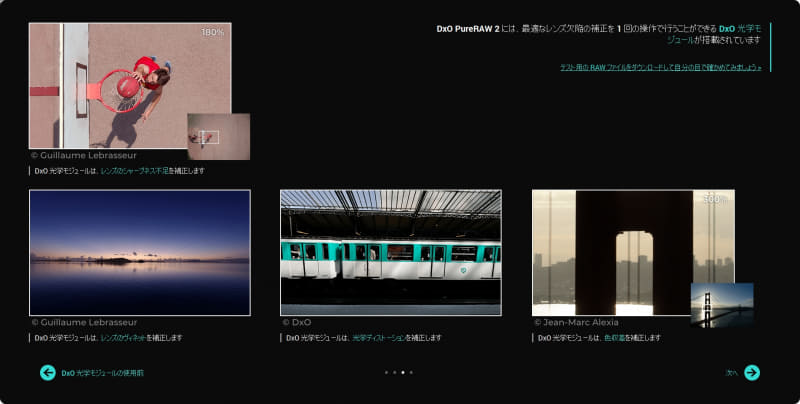The width and height of the screenshot is (800, 404).
Task: Click the DxO 光学モジュールの使用前 label
Action: coord(103,373)
